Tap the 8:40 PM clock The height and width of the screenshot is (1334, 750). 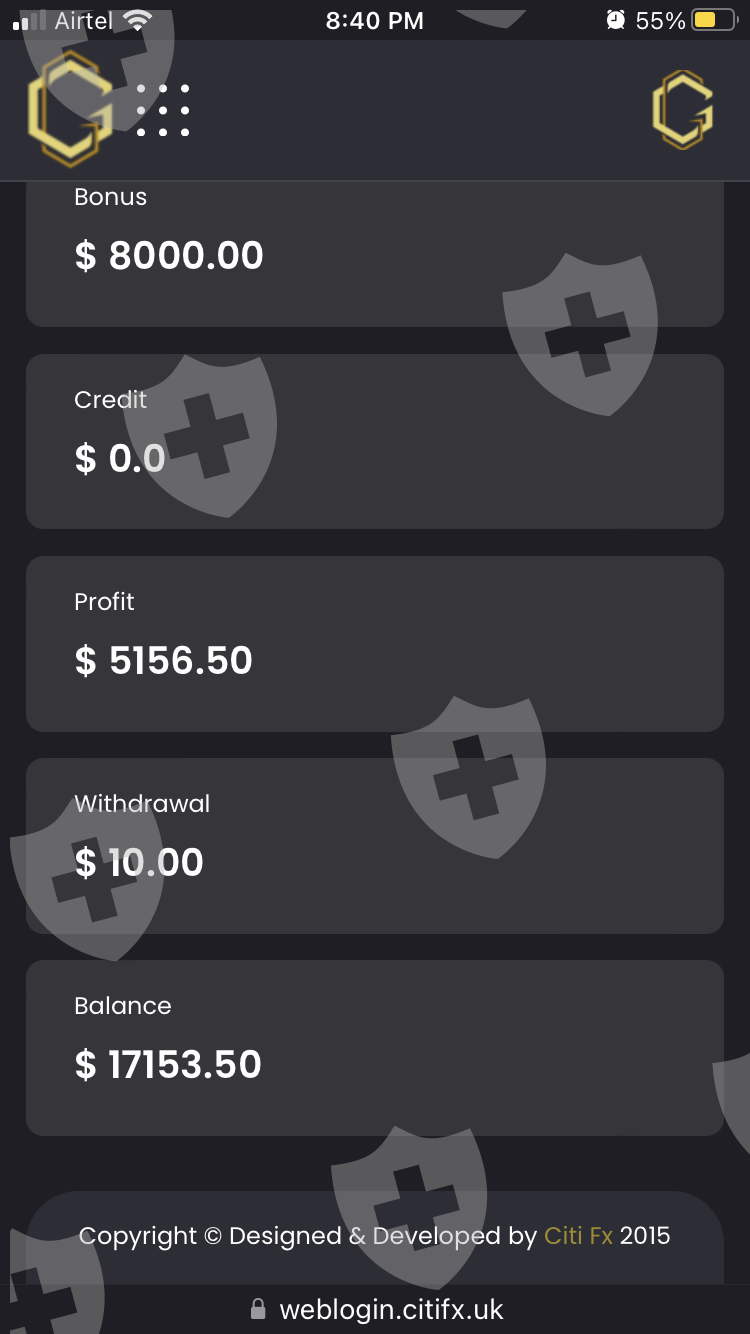coord(375,20)
